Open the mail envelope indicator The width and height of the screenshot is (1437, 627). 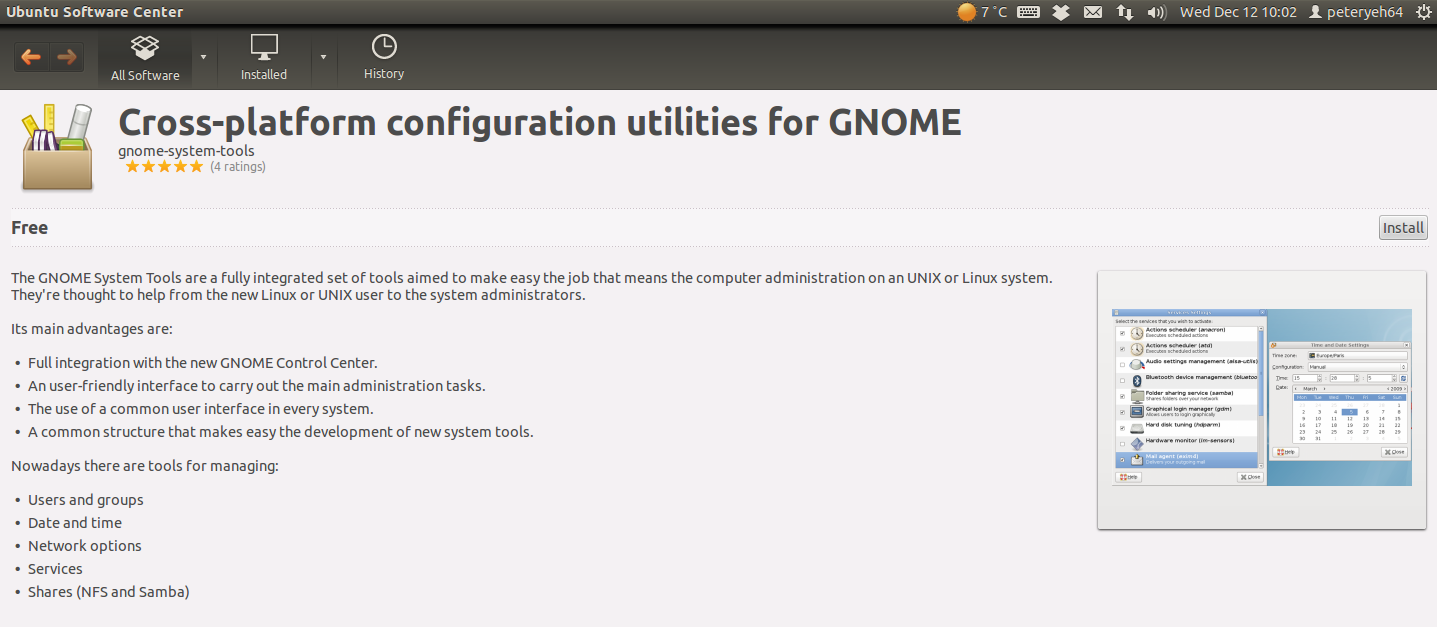pos(1093,12)
